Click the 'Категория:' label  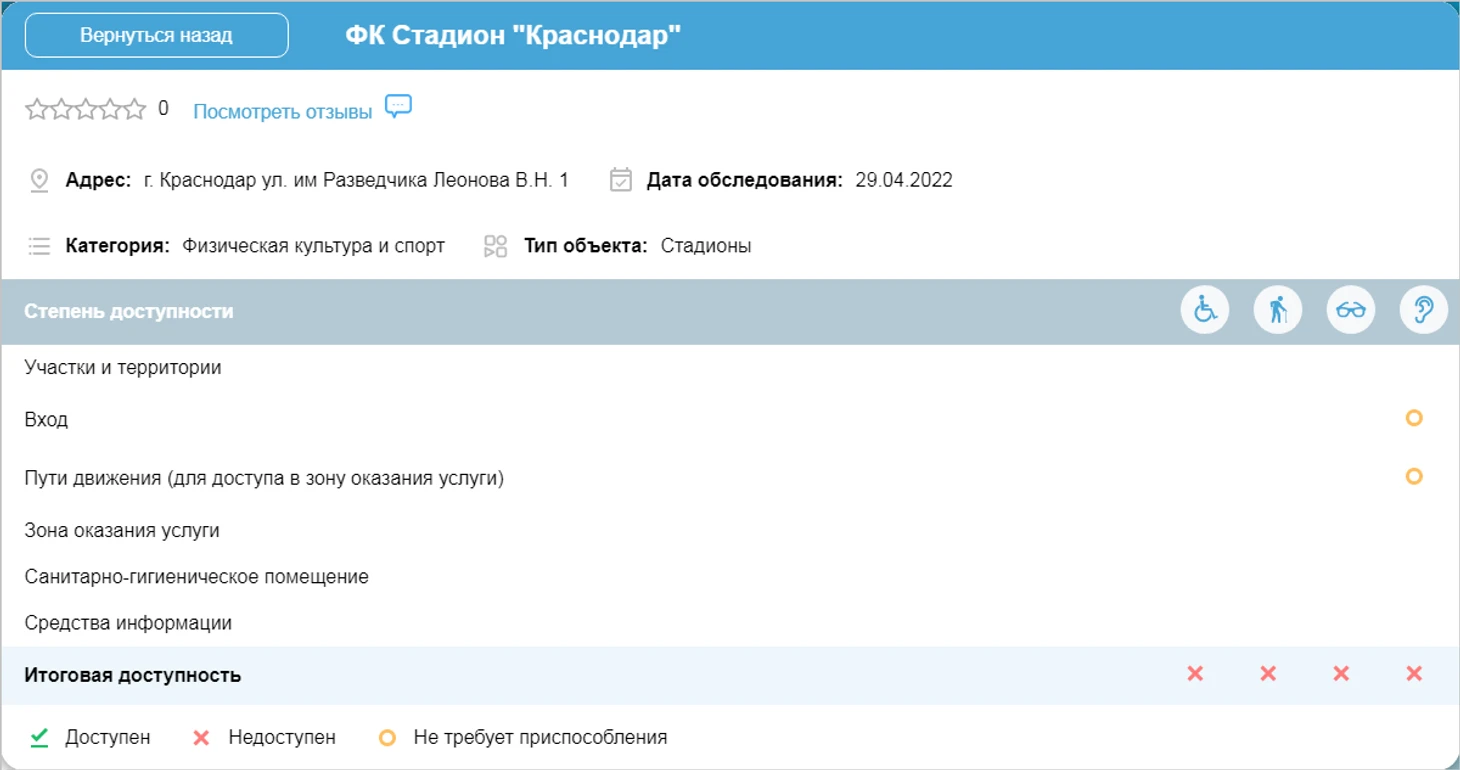pos(117,246)
